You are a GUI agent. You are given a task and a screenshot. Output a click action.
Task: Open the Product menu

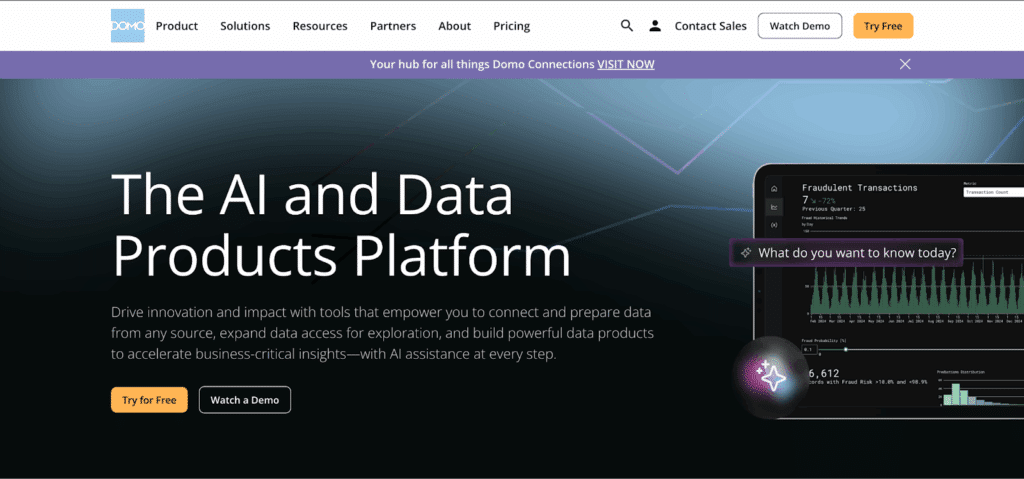tap(177, 26)
